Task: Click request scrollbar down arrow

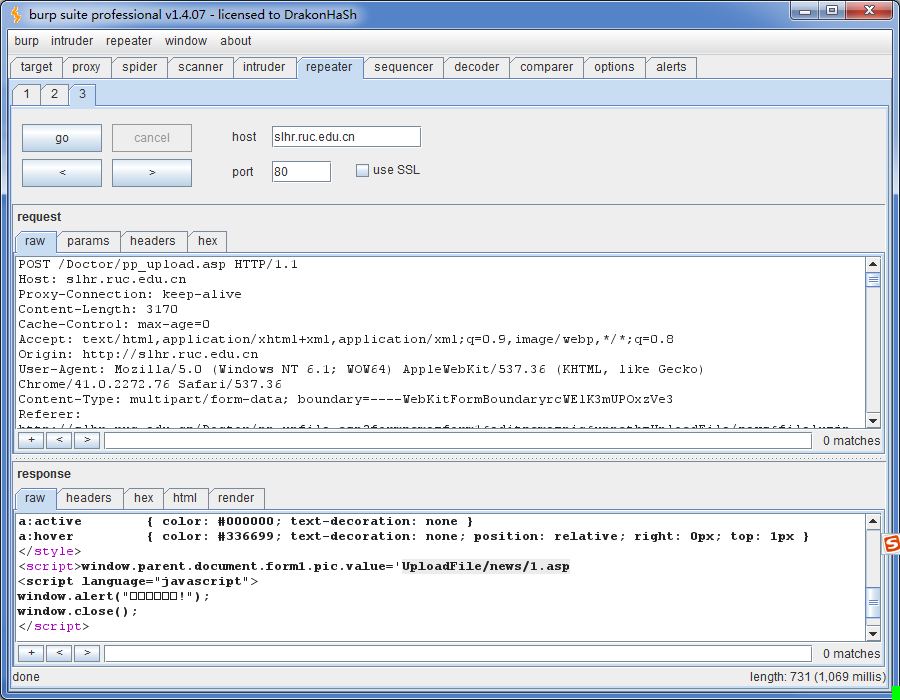Action: pos(873,421)
